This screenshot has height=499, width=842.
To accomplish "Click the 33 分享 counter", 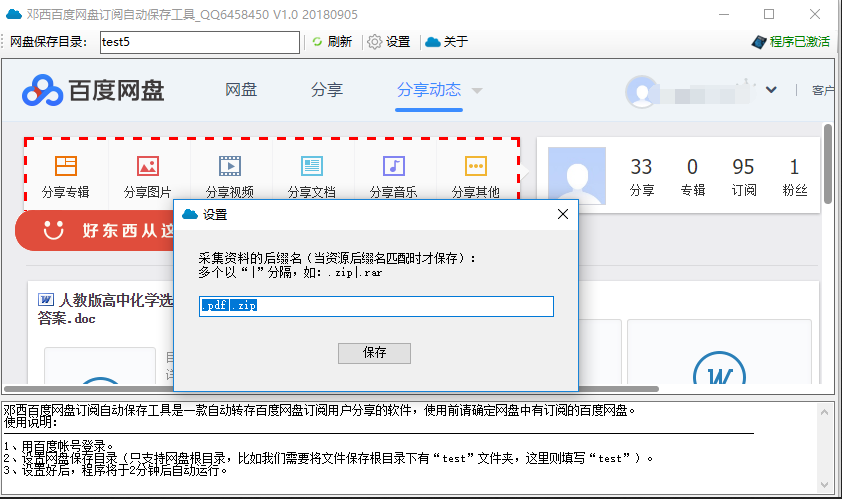I will click(x=642, y=176).
